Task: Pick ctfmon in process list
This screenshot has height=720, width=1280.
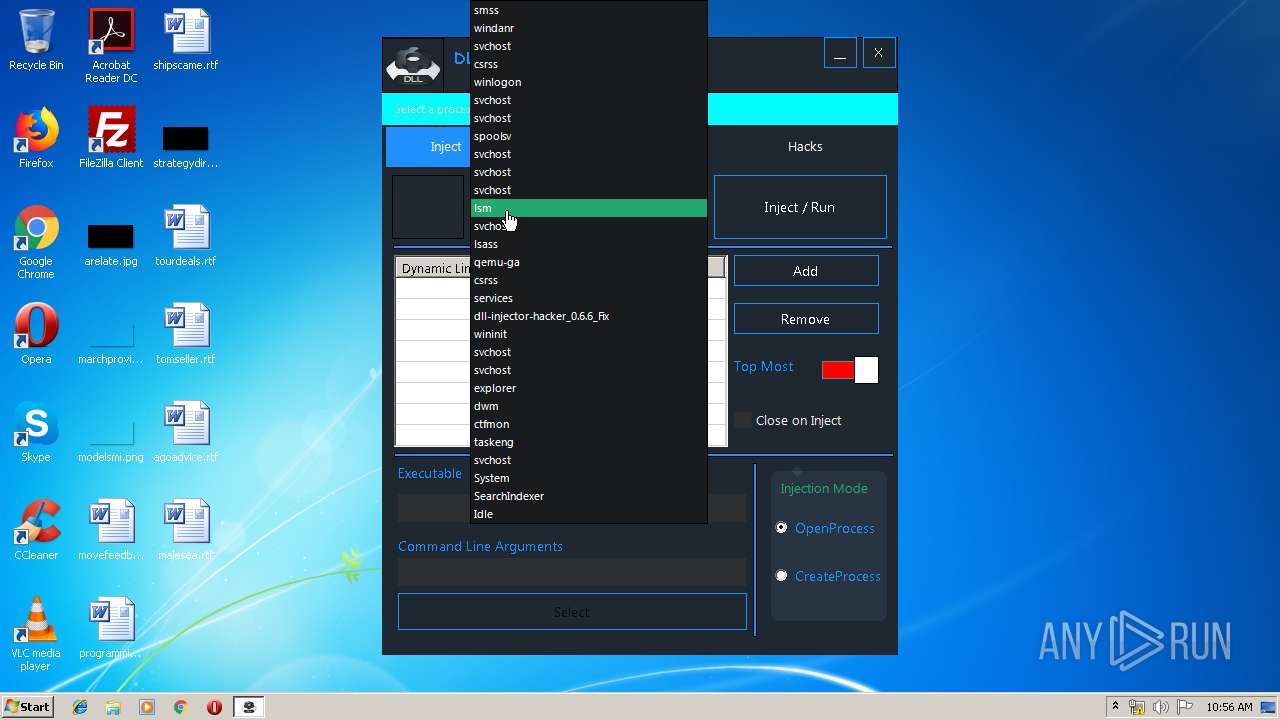Action: click(589, 424)
